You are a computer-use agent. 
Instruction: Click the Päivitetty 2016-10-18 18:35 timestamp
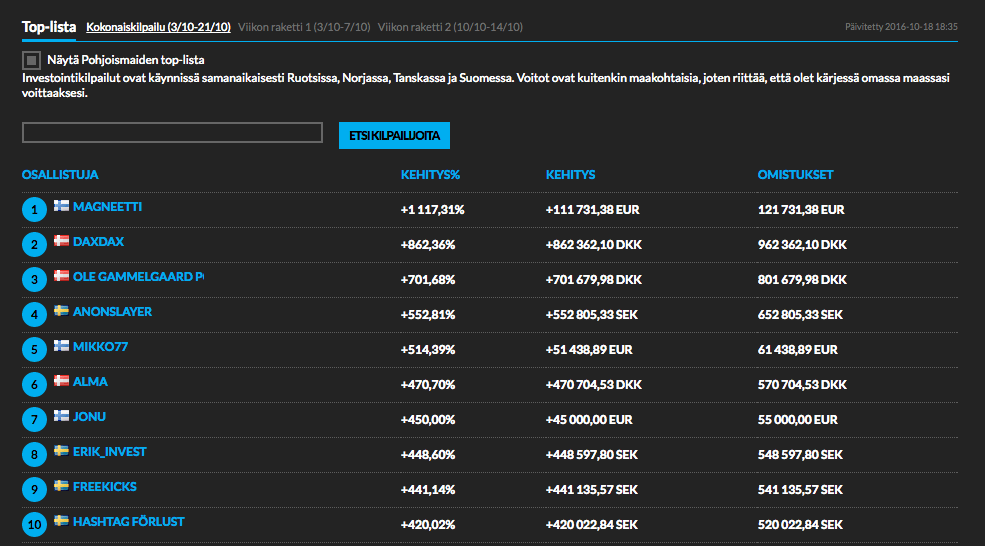901,27
